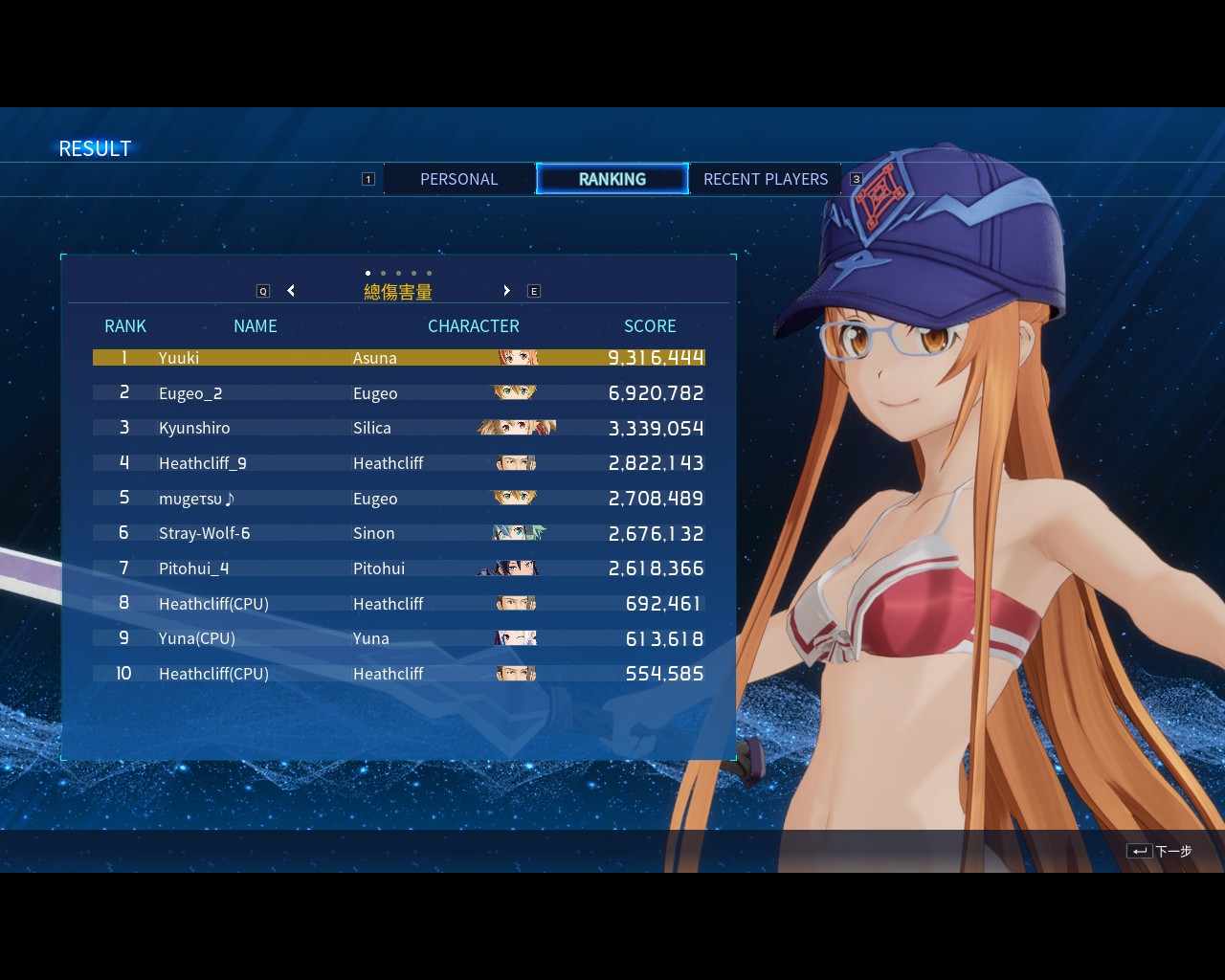Click the NAME column header
Image resolution: width=1225 pixels, height=980 pixels.
256,326
